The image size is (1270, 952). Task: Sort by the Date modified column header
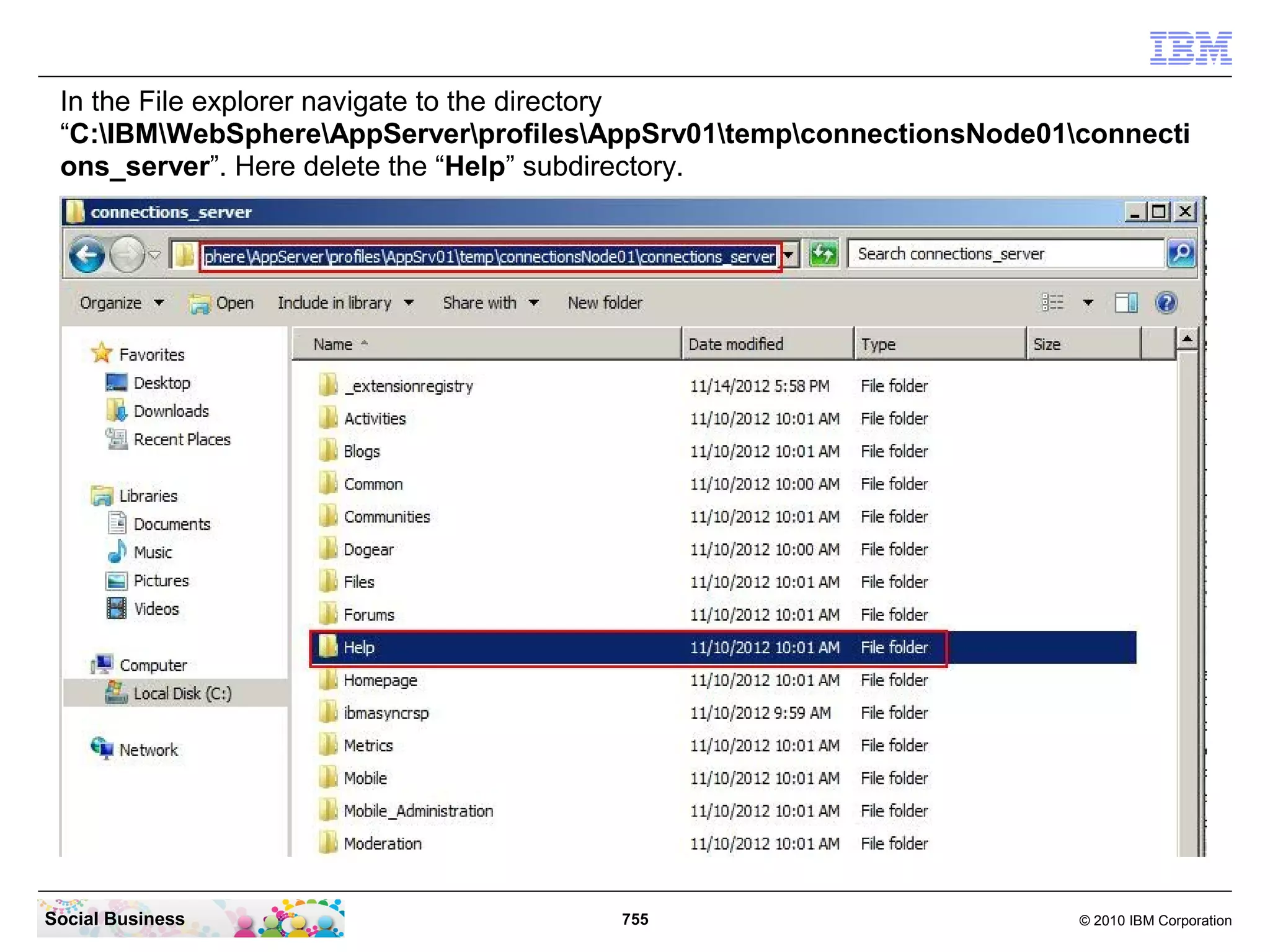768,344
